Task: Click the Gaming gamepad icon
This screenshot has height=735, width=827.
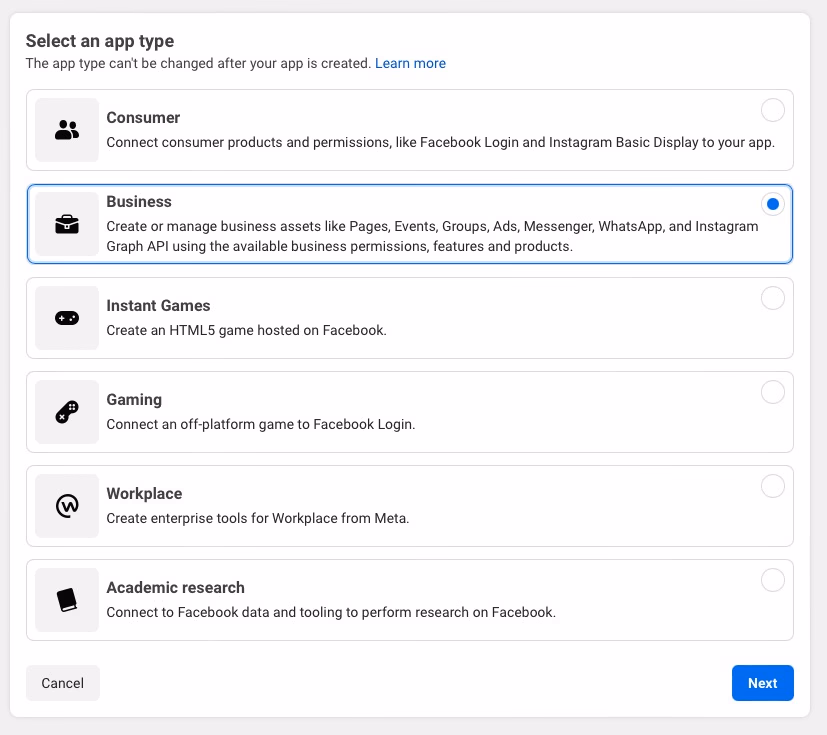Action: 66,412
